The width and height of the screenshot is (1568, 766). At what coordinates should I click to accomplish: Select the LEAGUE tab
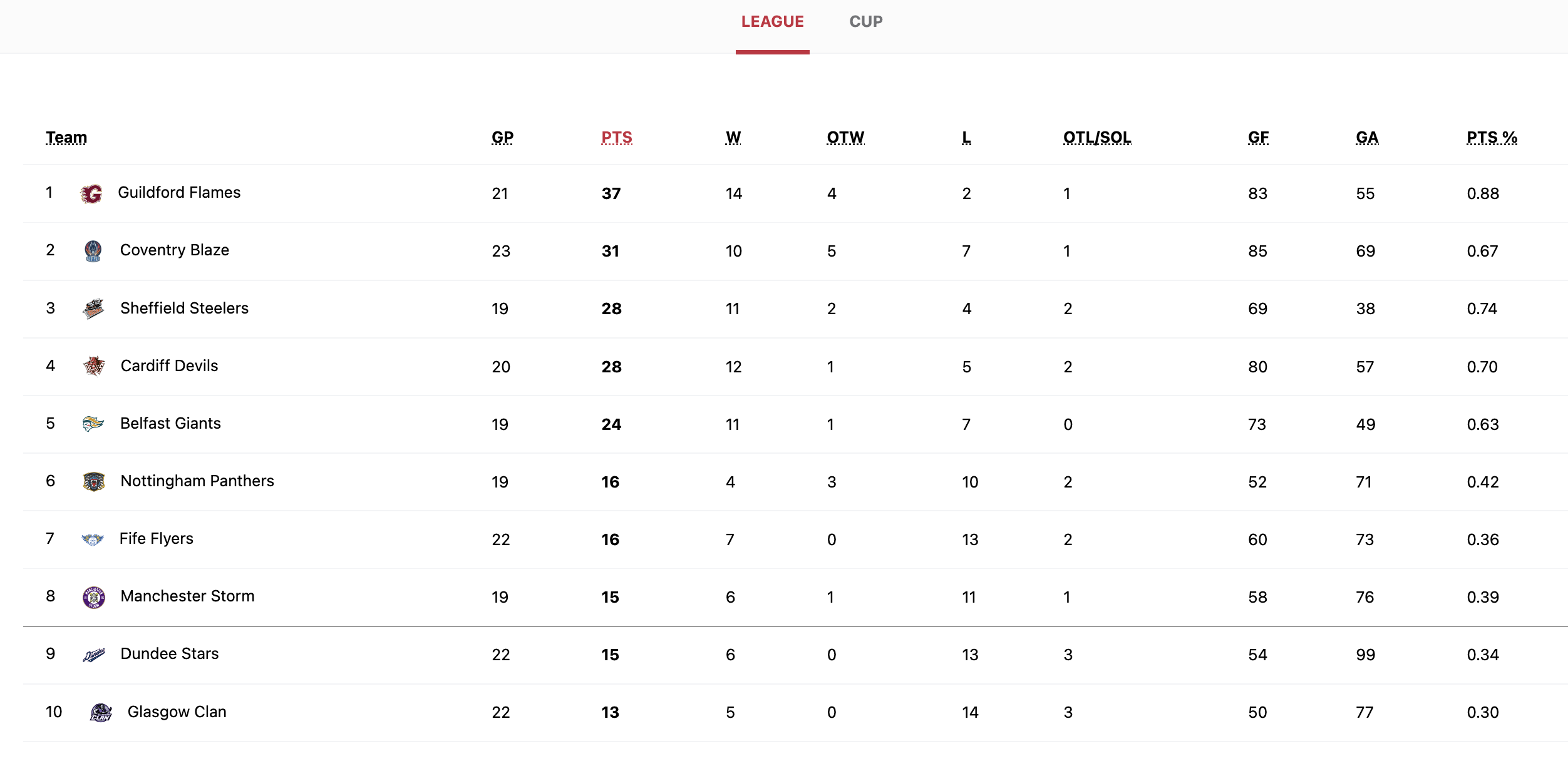(773, 22)
